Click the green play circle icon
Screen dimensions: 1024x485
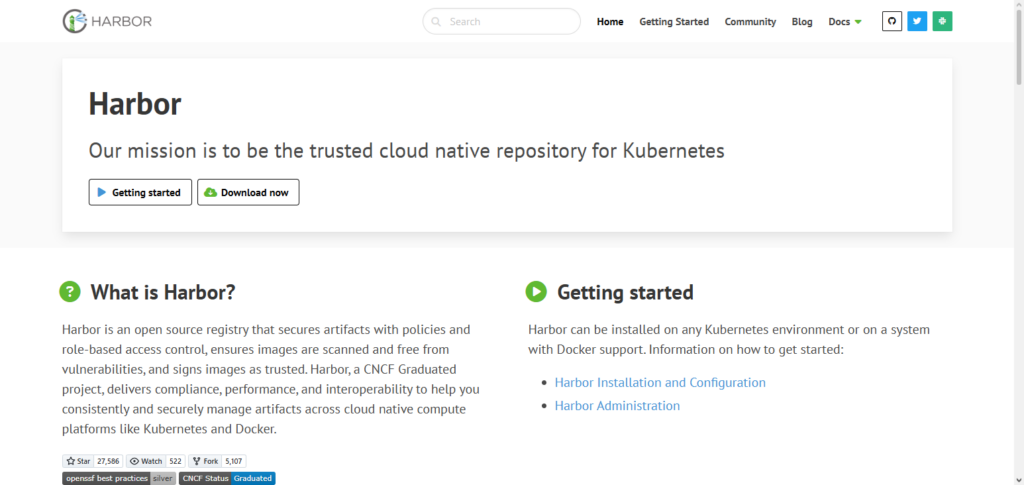(x=536, y=292)
